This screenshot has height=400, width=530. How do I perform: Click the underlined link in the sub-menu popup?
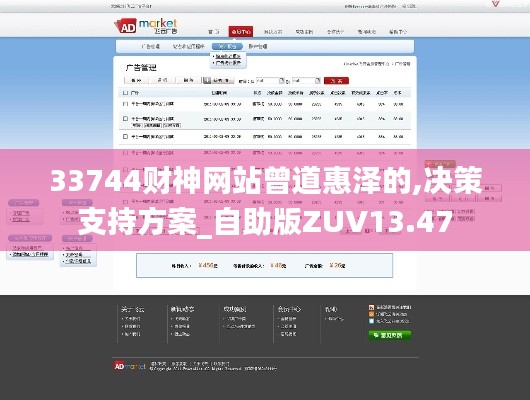click(x=227, y=56)
